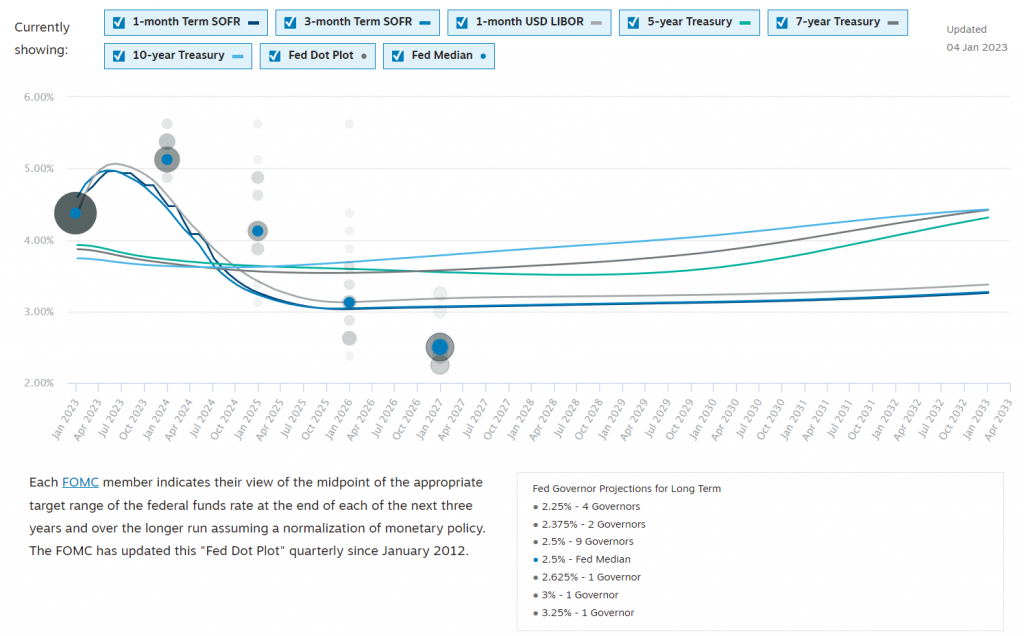
Task: Turn off the Fed Dot Plot checkbox
Action: (276, 56)
